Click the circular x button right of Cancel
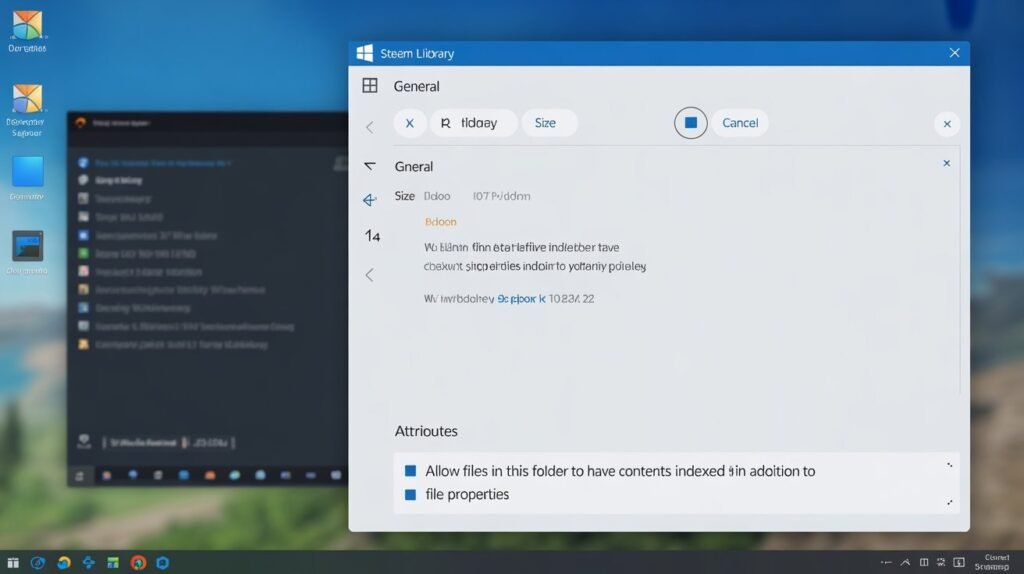The height and width of the screenshot is (574, 1024). pyautogui.click(x=947, y=123)
